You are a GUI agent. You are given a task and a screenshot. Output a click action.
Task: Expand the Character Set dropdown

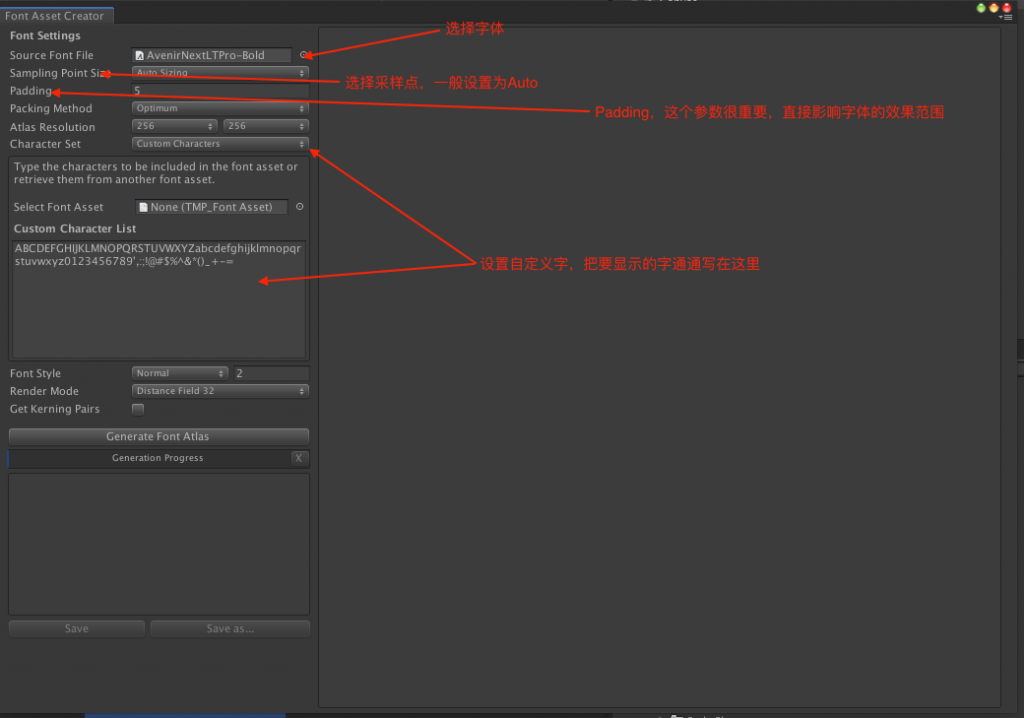(220, 144)
